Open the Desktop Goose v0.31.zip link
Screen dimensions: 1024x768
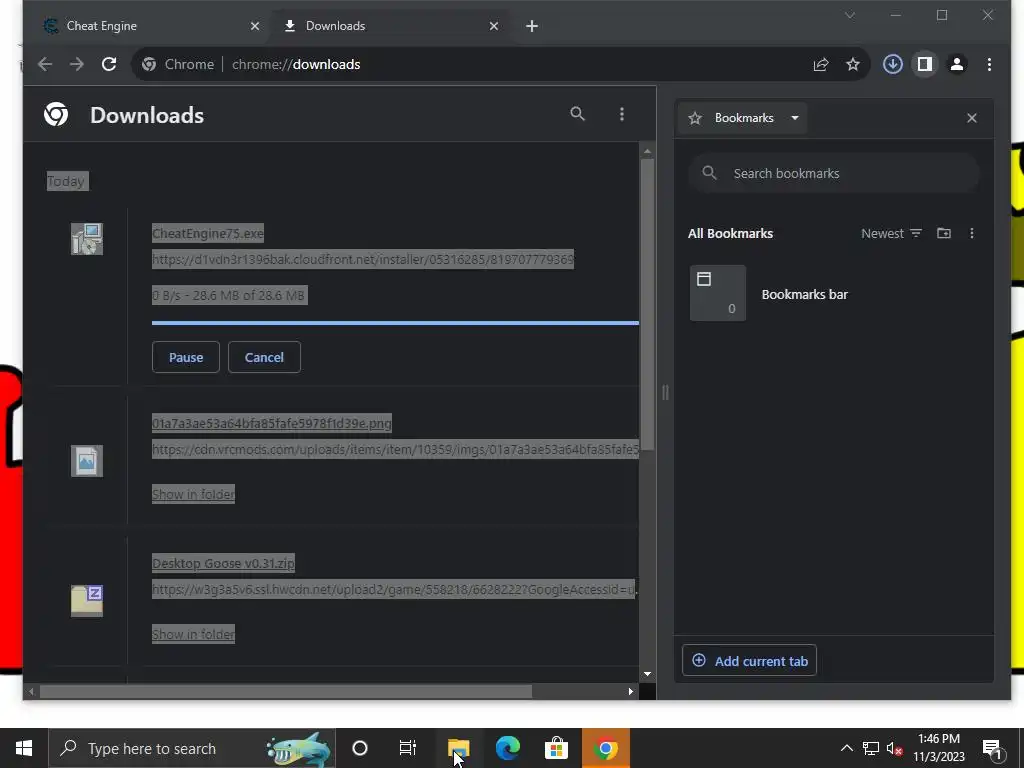click(223, 563)
